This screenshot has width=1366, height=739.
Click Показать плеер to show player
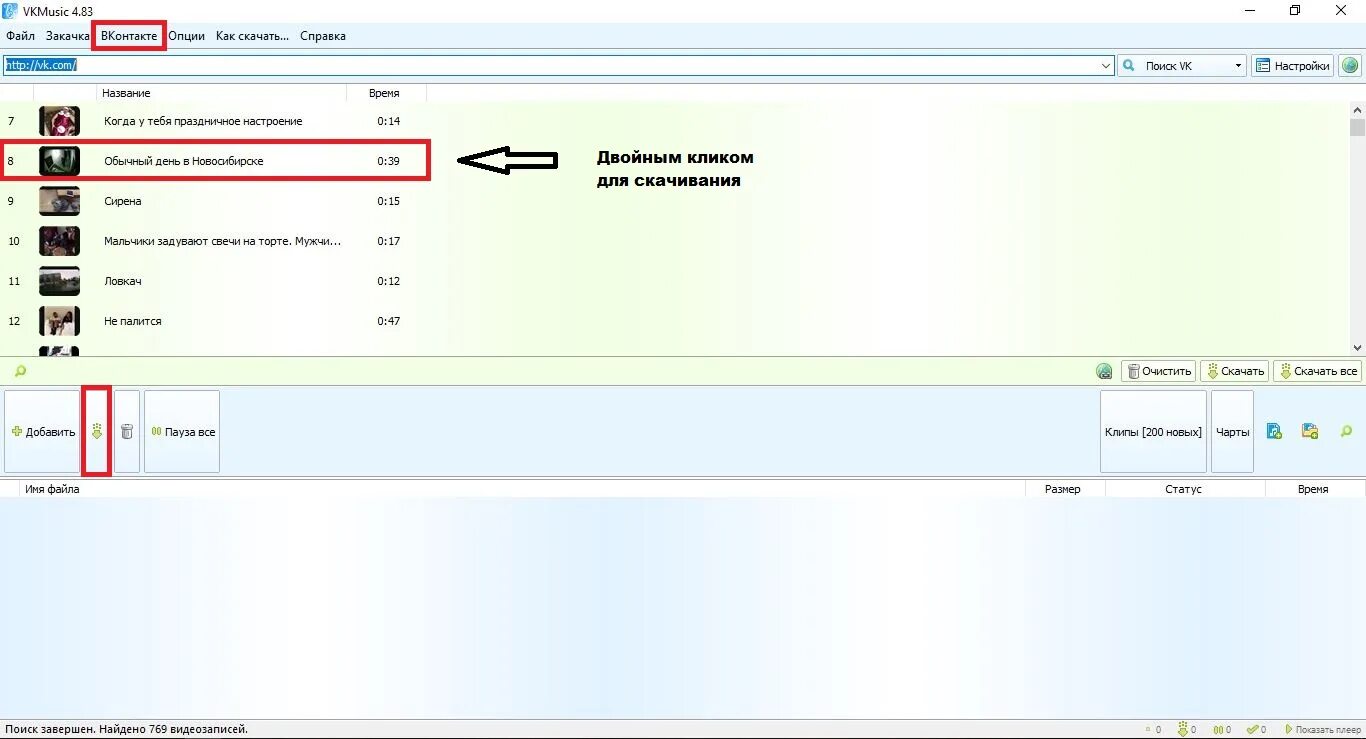coord(1323,729)
